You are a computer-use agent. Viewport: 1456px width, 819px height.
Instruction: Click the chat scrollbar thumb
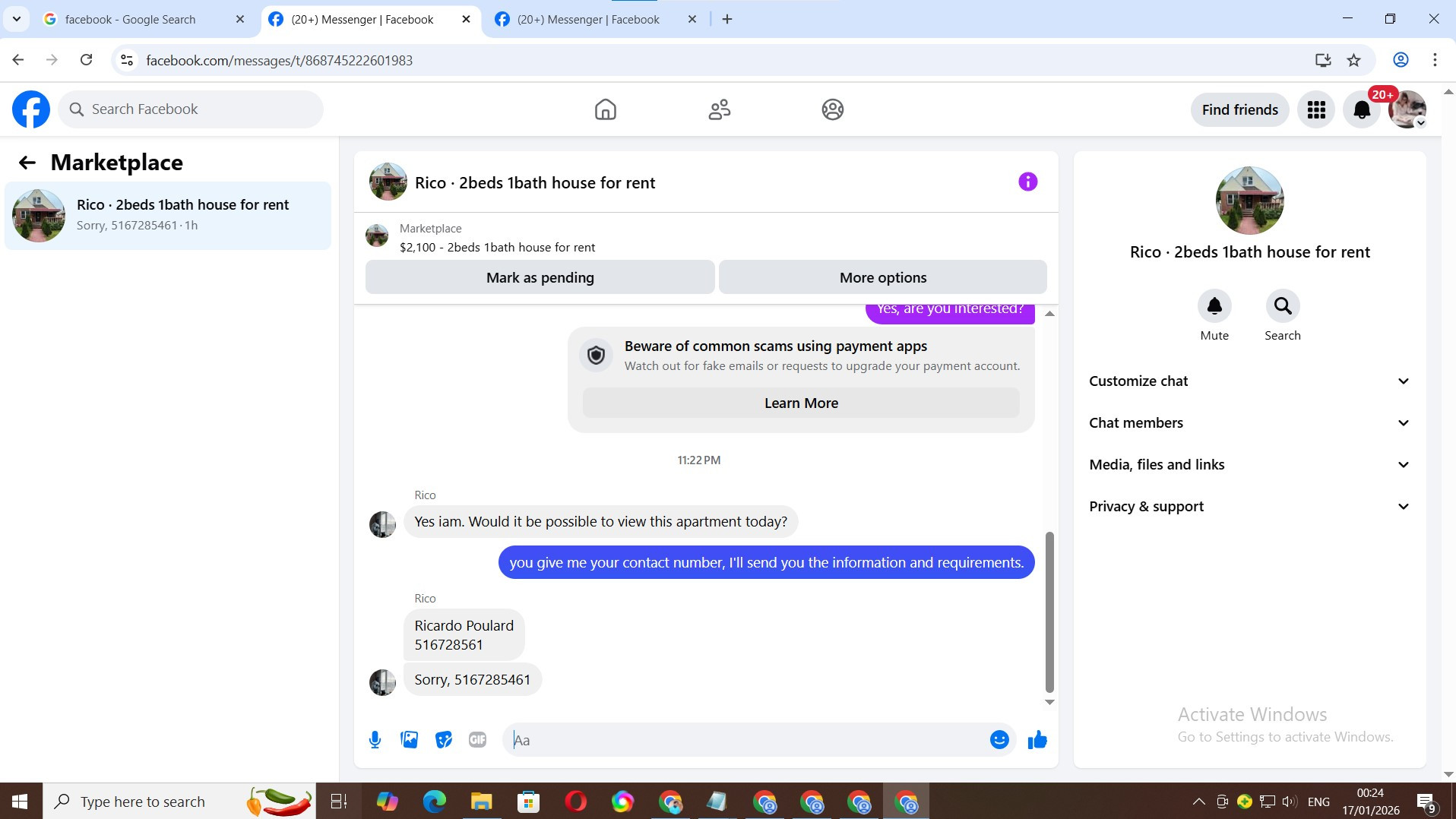(x=1049, y=612)
